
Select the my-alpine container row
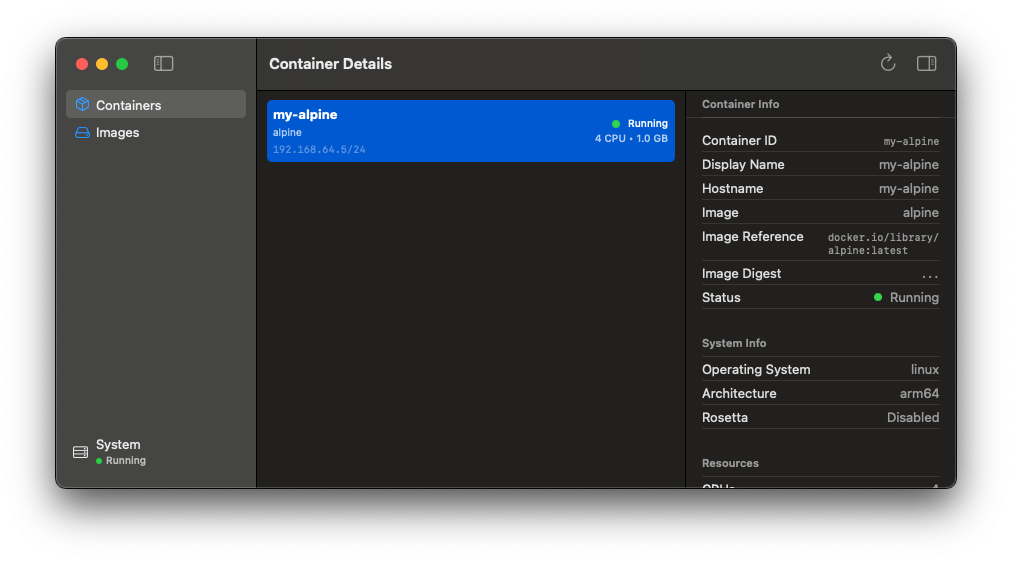(x=470, y=131)
